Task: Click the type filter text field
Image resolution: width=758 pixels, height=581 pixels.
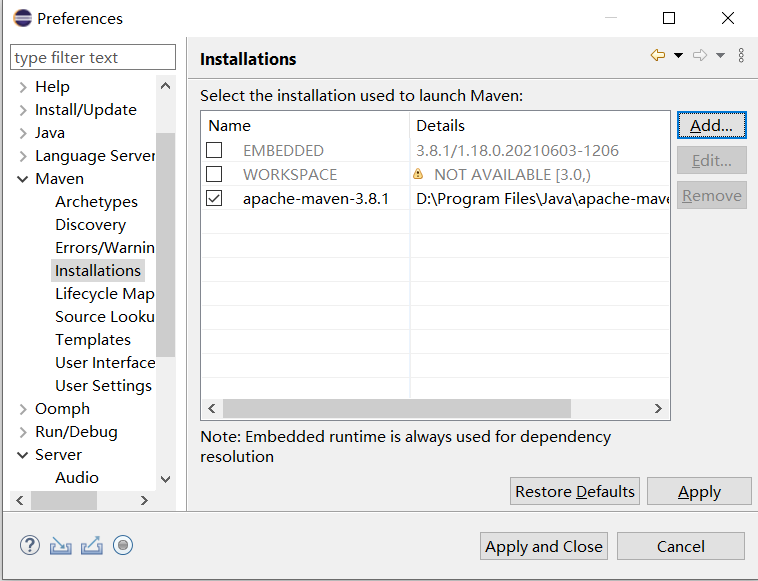Action: tap(93, 57)
